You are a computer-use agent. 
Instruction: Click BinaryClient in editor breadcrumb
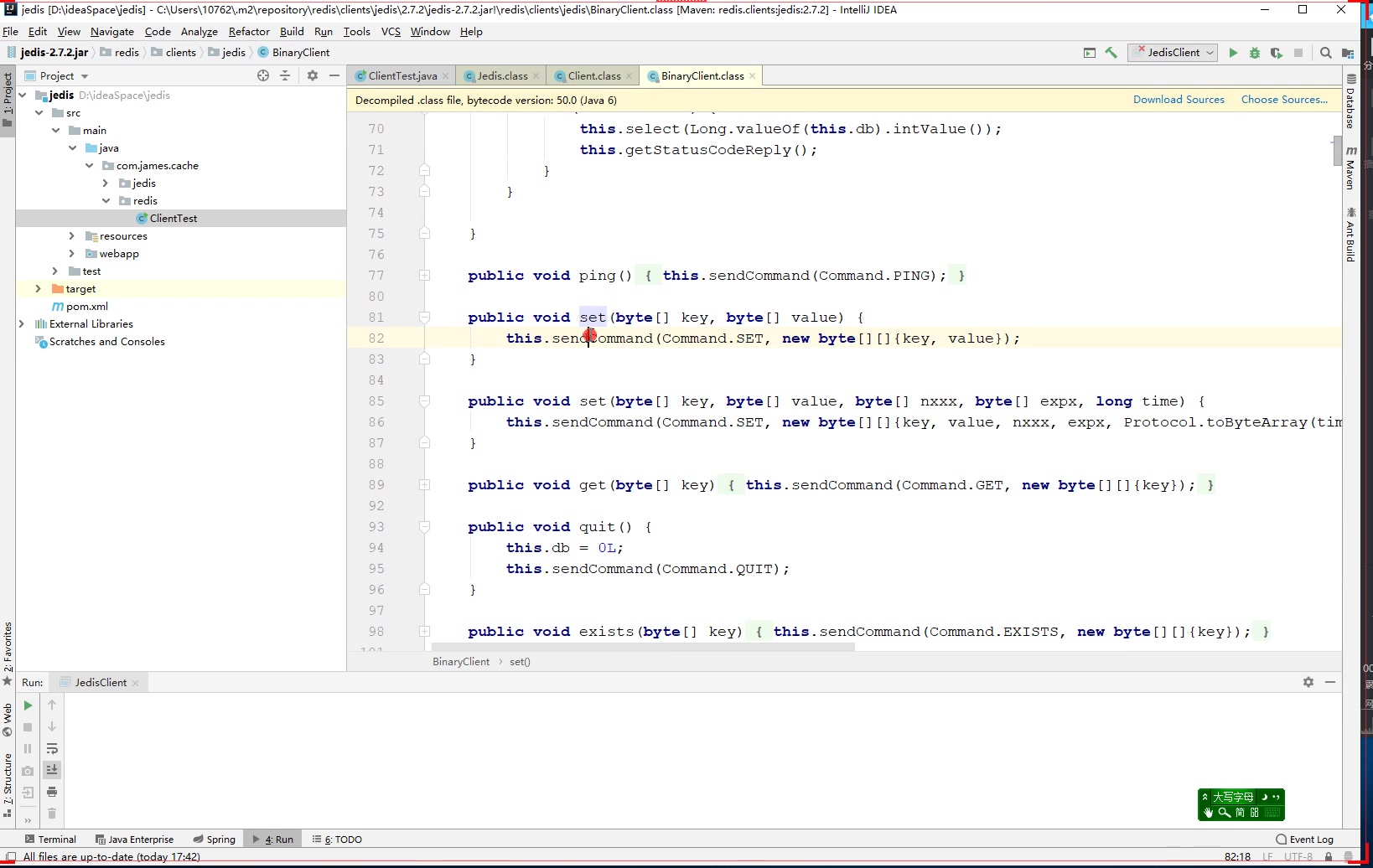(461, 662)
